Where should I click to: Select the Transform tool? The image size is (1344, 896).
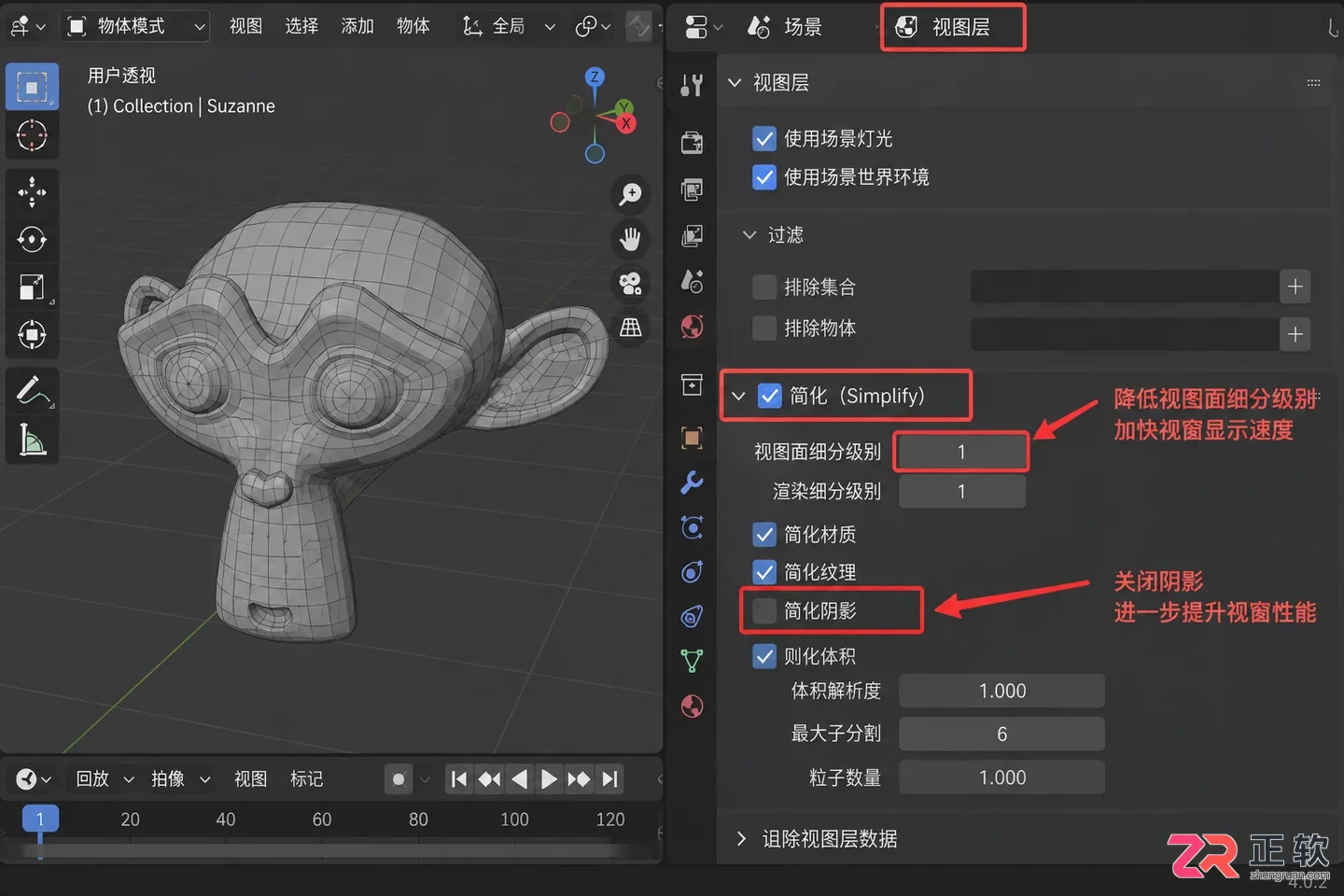32,335
